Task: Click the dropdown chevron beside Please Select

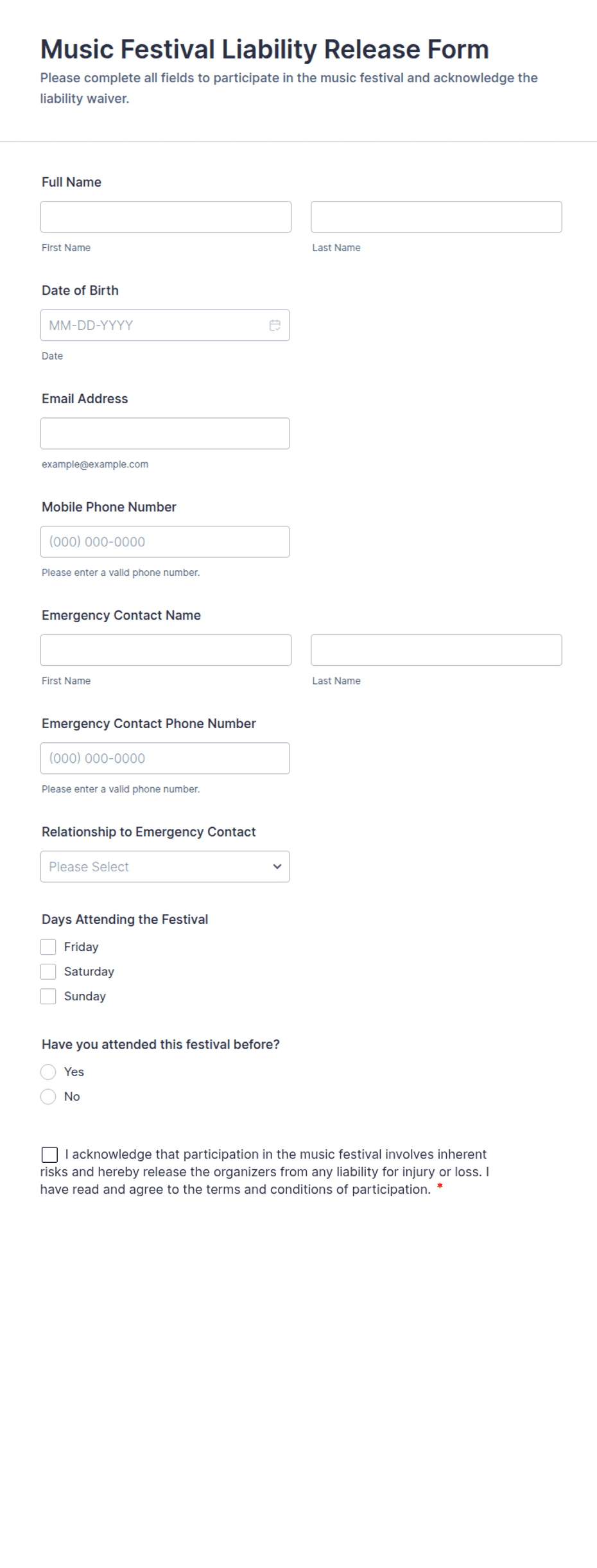Action: [x=277, y=866]
